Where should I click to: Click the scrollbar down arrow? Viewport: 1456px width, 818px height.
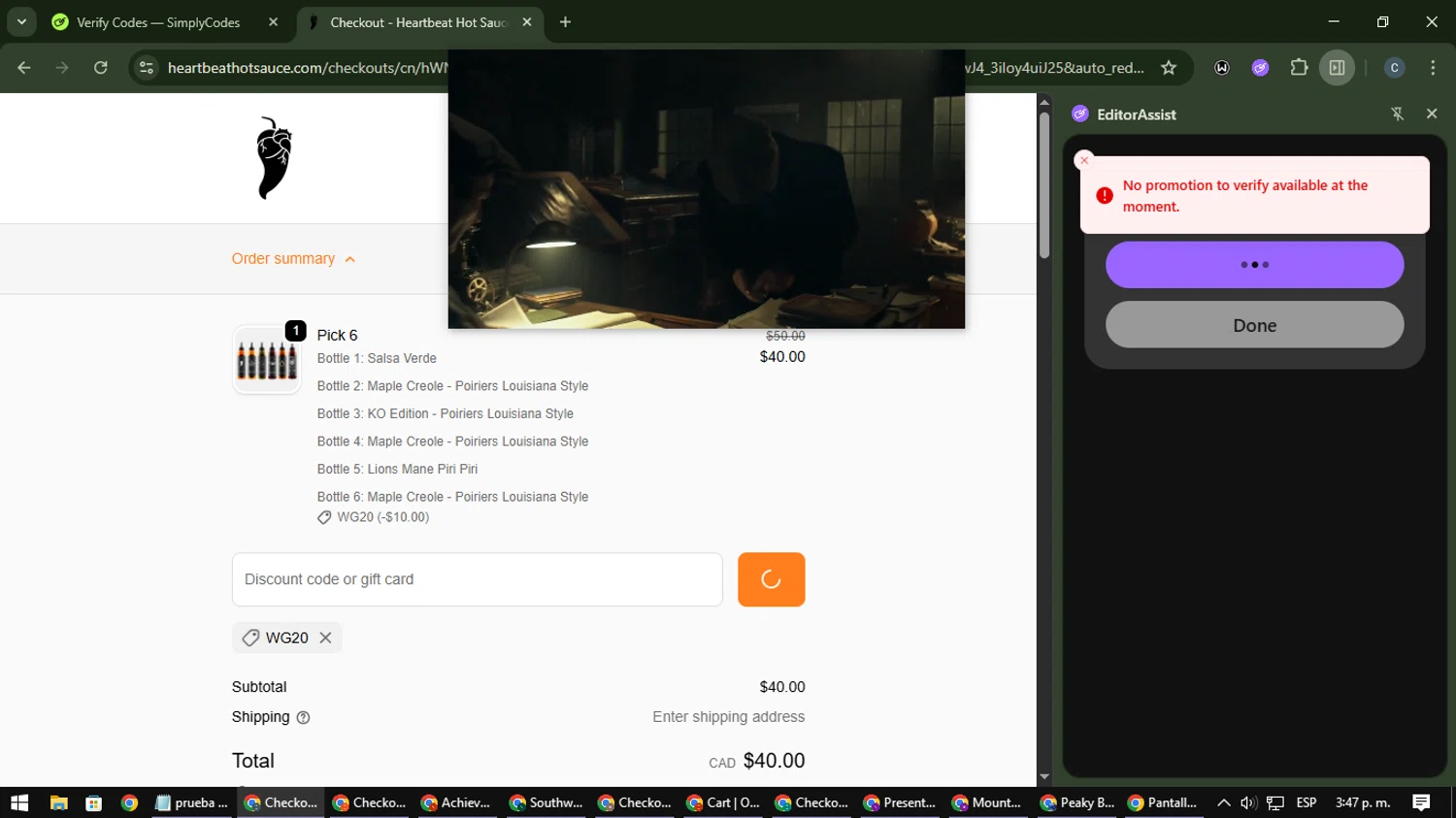1044,777
